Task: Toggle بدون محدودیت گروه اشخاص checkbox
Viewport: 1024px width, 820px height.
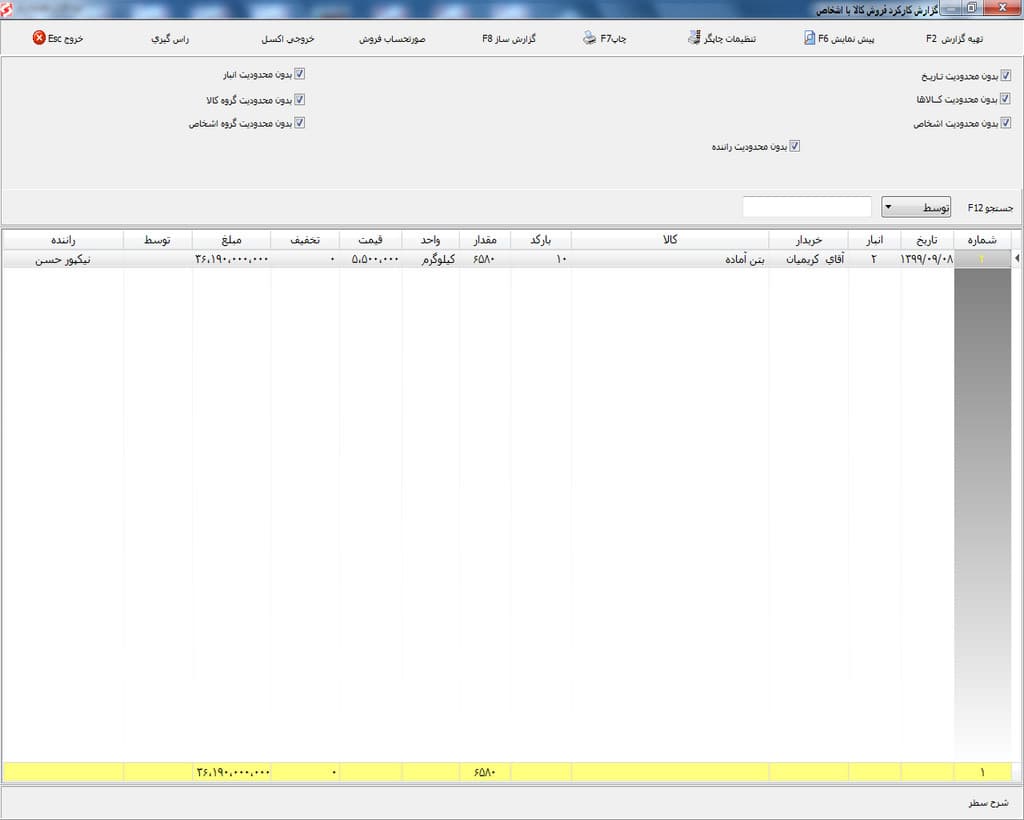Action: 300,123
